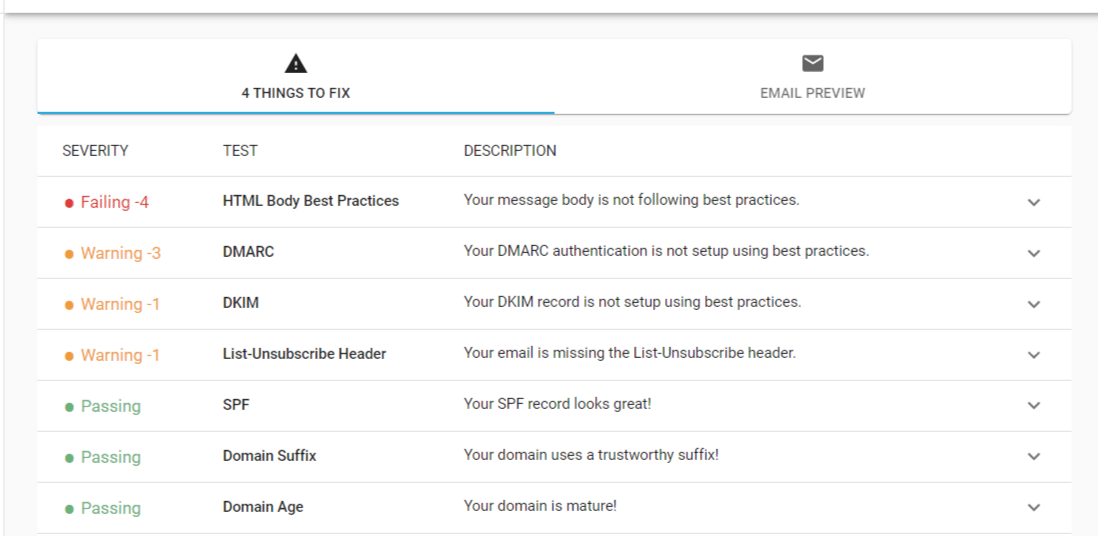Click the HTML Body Best Practices test name
The width and height of the screenshot is (1098, 536).
(311, 201)
